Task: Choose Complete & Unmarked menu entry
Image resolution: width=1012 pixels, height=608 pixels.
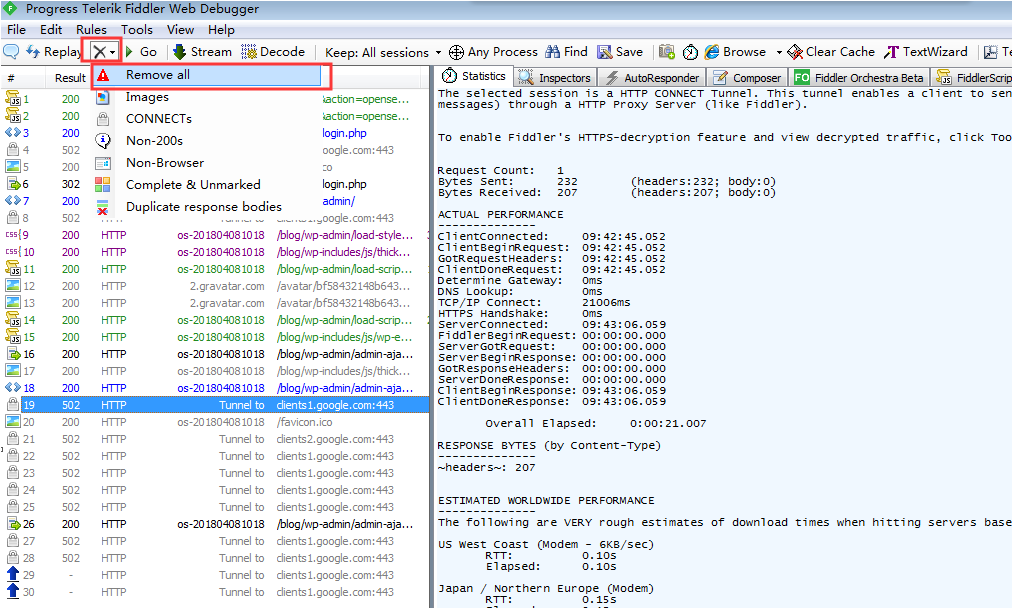Action: tap(207, 185)
